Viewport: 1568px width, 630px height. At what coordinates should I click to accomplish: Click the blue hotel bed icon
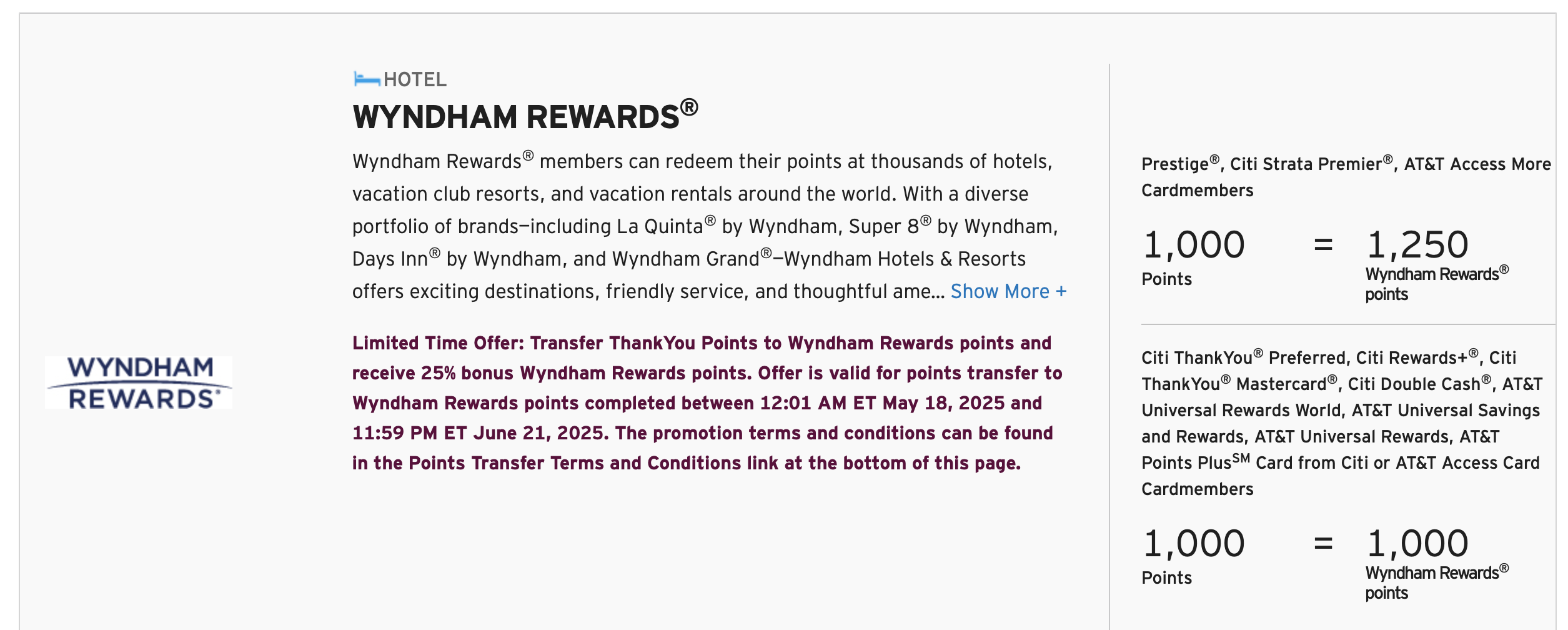367,79
